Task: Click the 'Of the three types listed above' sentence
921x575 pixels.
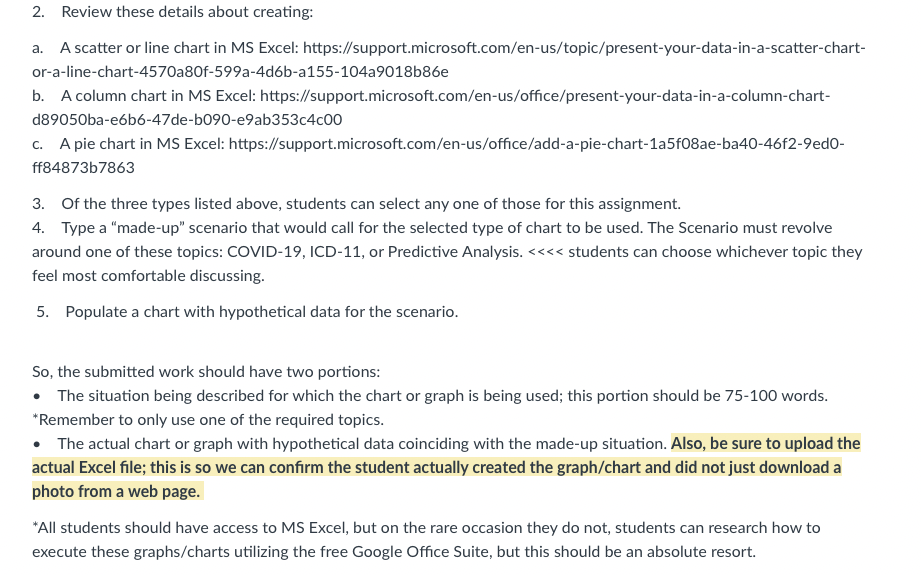Action: pos(371,204)
